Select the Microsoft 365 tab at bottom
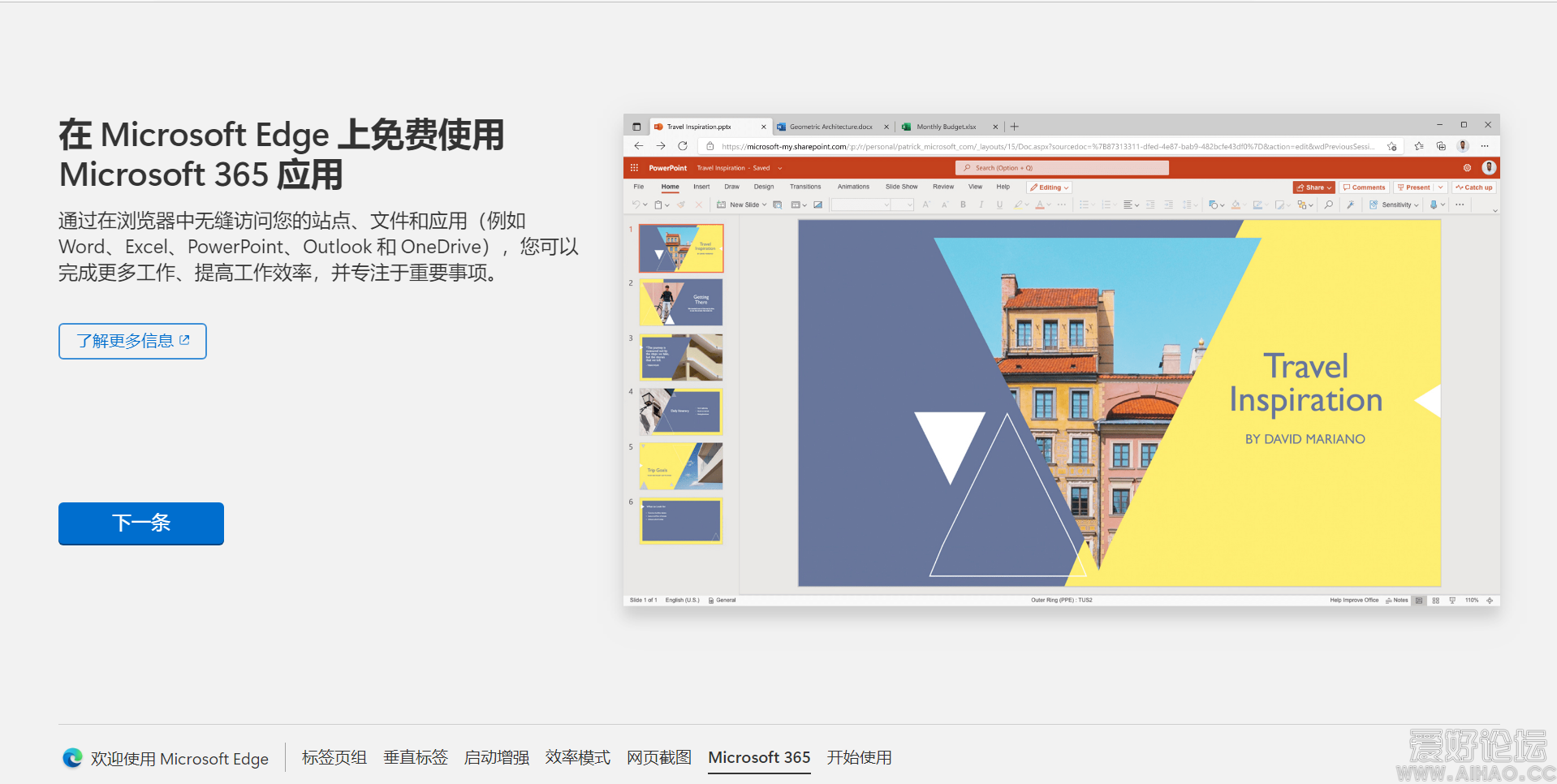The image size is (1557, 784). (759, 757)
